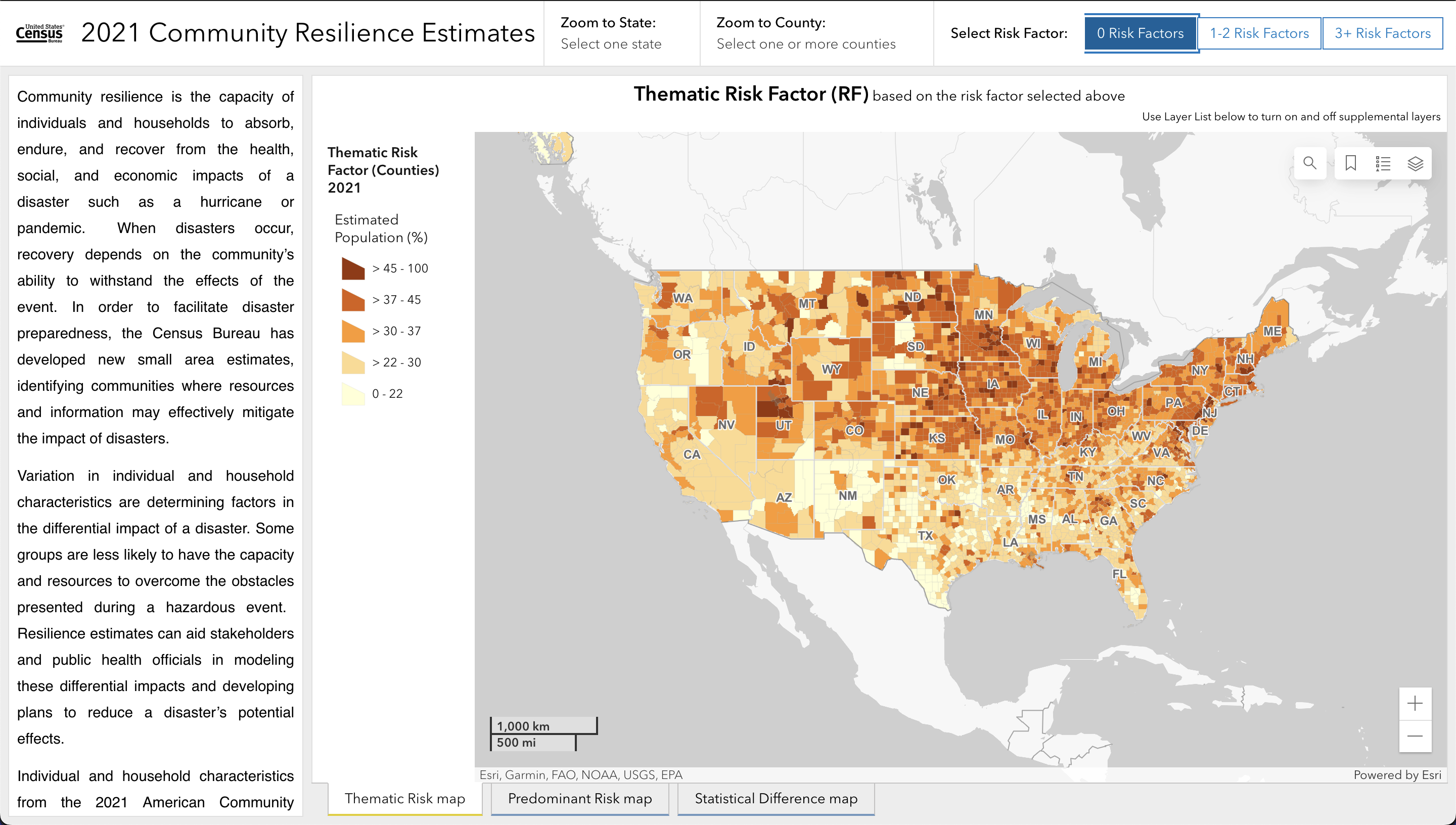Click the ND state label on map
The height and width of the screenshot is (825, 1456).
click(913, 297)
